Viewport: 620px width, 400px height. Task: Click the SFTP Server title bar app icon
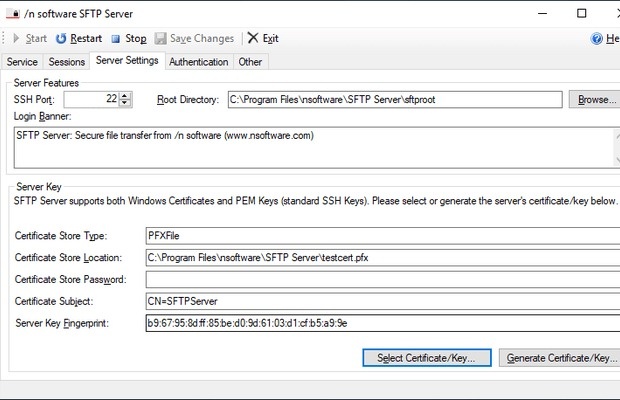coord(13,14)
